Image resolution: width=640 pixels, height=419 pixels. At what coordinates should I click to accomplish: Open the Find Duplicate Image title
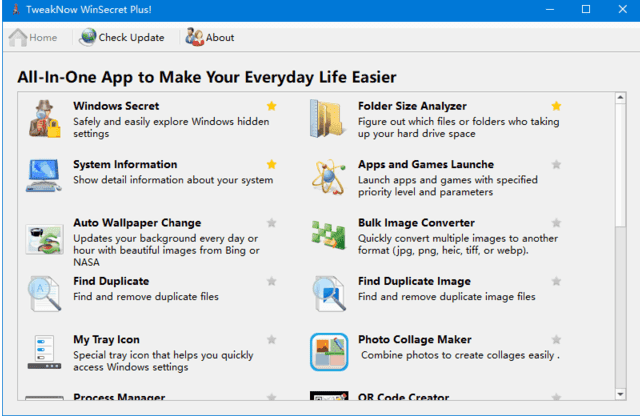click(x=414, y=281)
